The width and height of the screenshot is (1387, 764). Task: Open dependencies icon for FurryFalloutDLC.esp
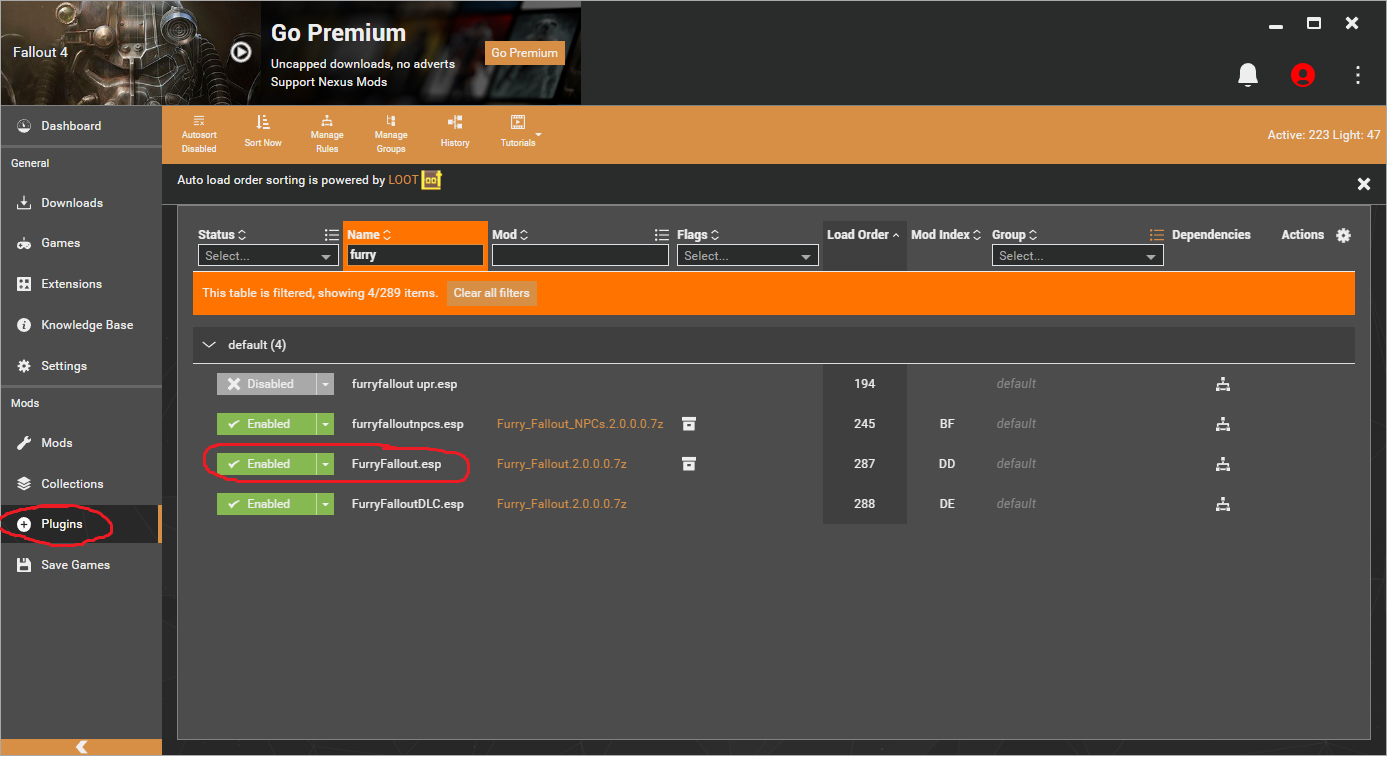1222,504
